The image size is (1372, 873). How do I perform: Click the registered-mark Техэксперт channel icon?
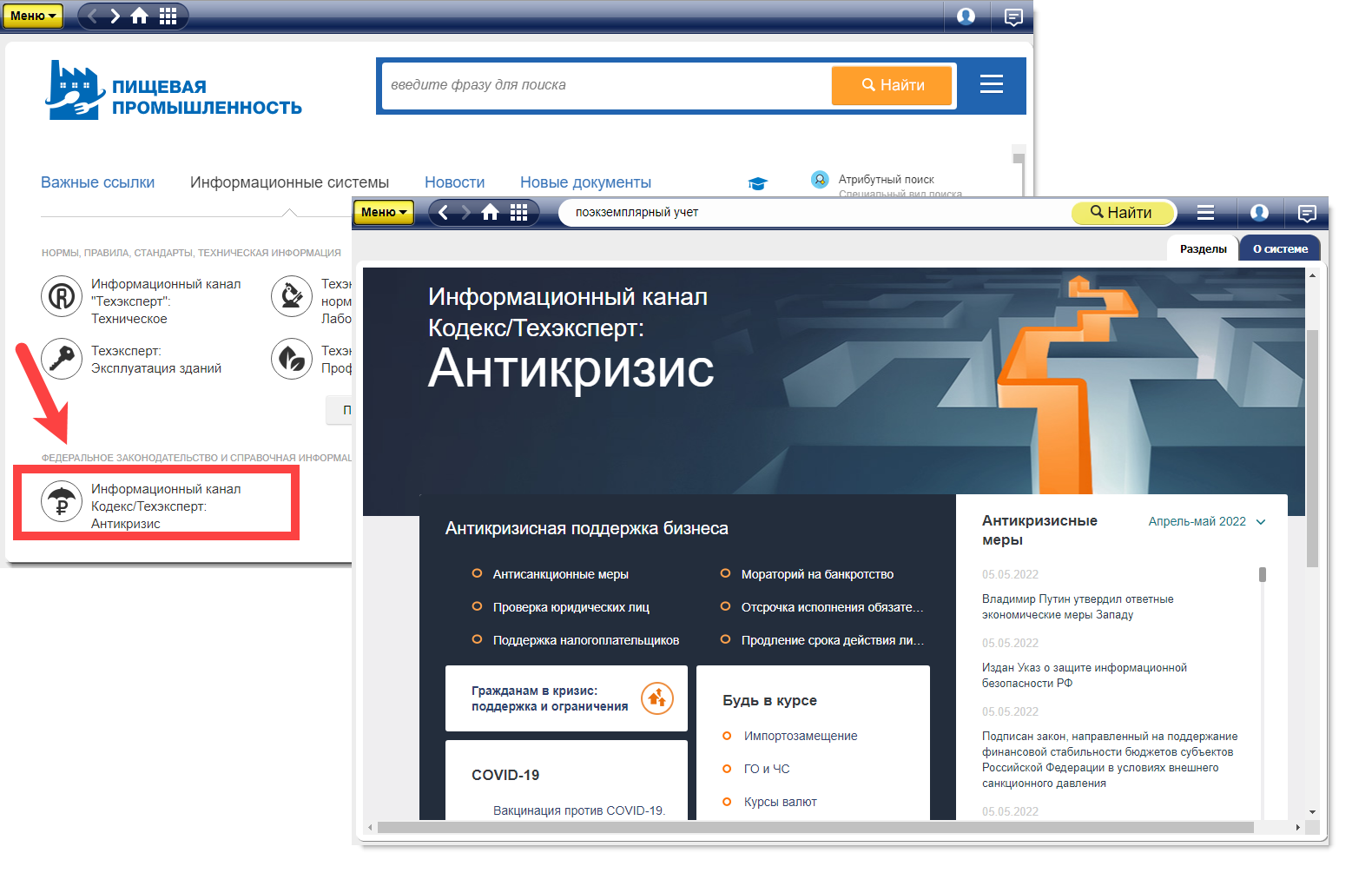[x=62, y=296]
